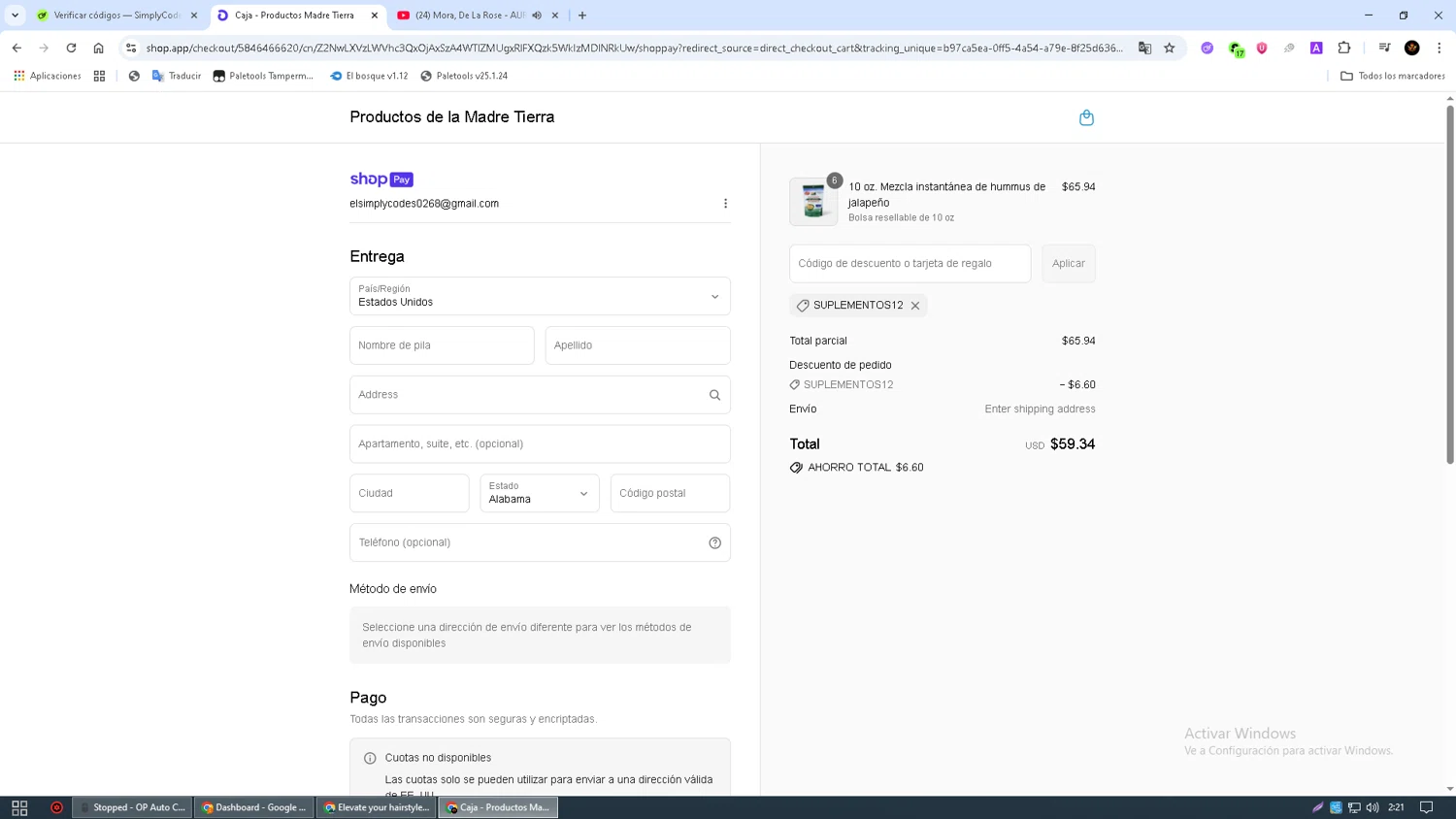This screenshot has height=819, width=1456.
Task: Open Stopped - OP Auto C... taskbar item
Action: [132, 807]
